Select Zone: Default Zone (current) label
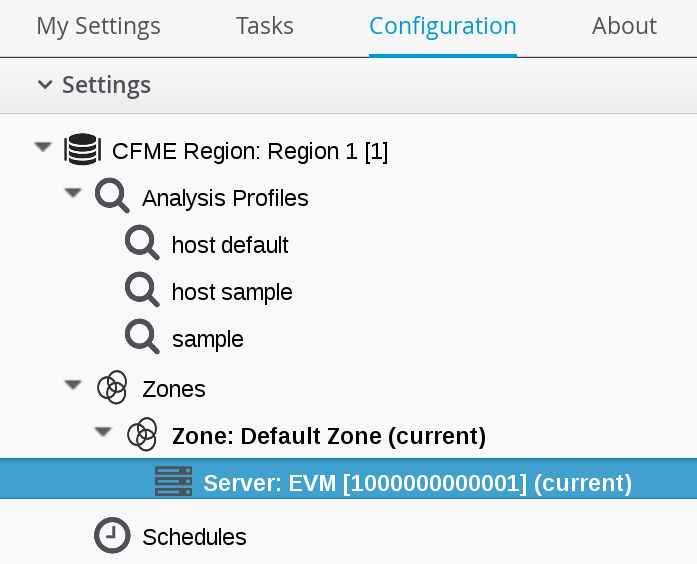Image resolution: width=697 pixels, height=564 pixels. pyautogui.click(x=329, y=436)
